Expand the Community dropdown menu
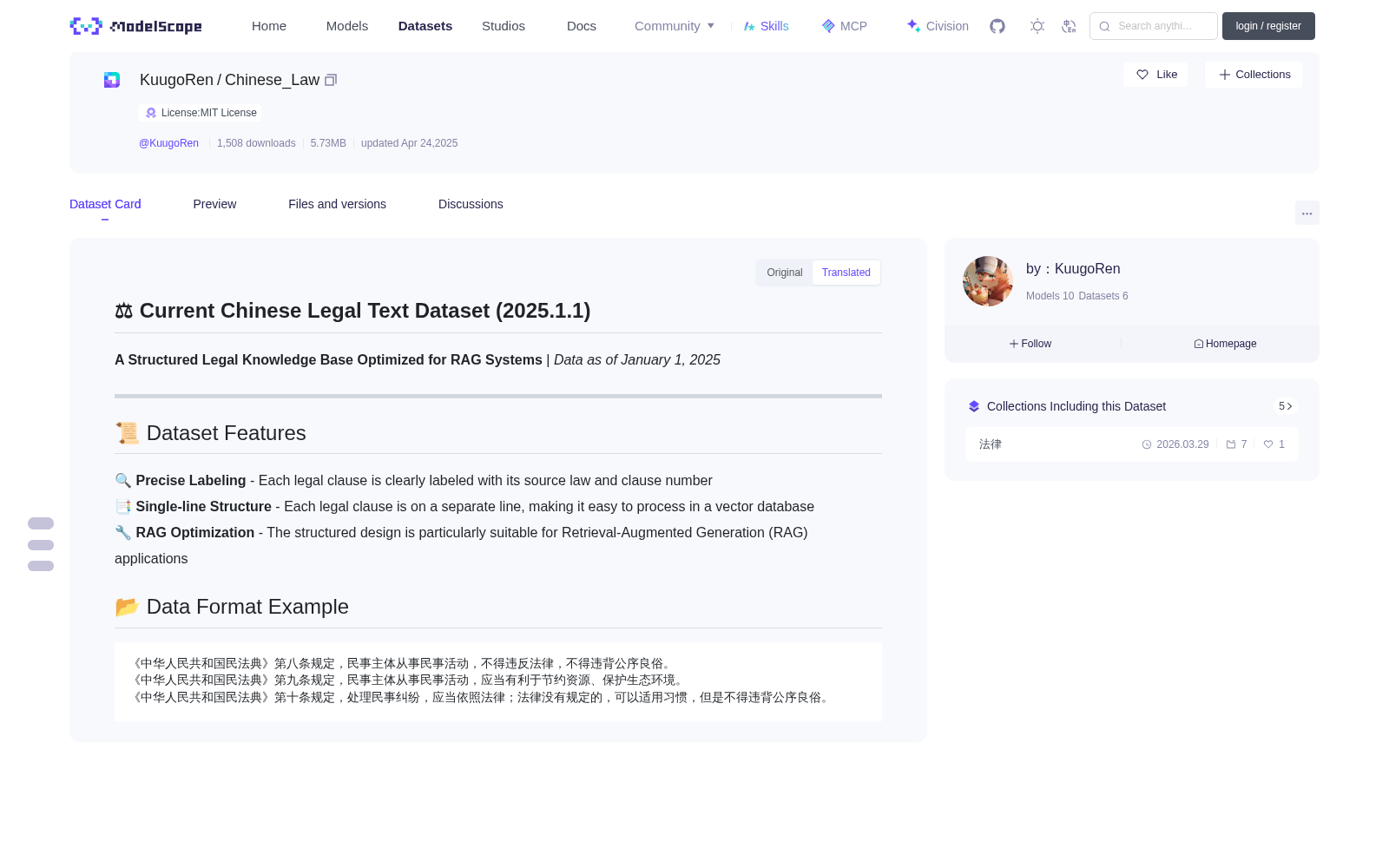 [675, 26]
